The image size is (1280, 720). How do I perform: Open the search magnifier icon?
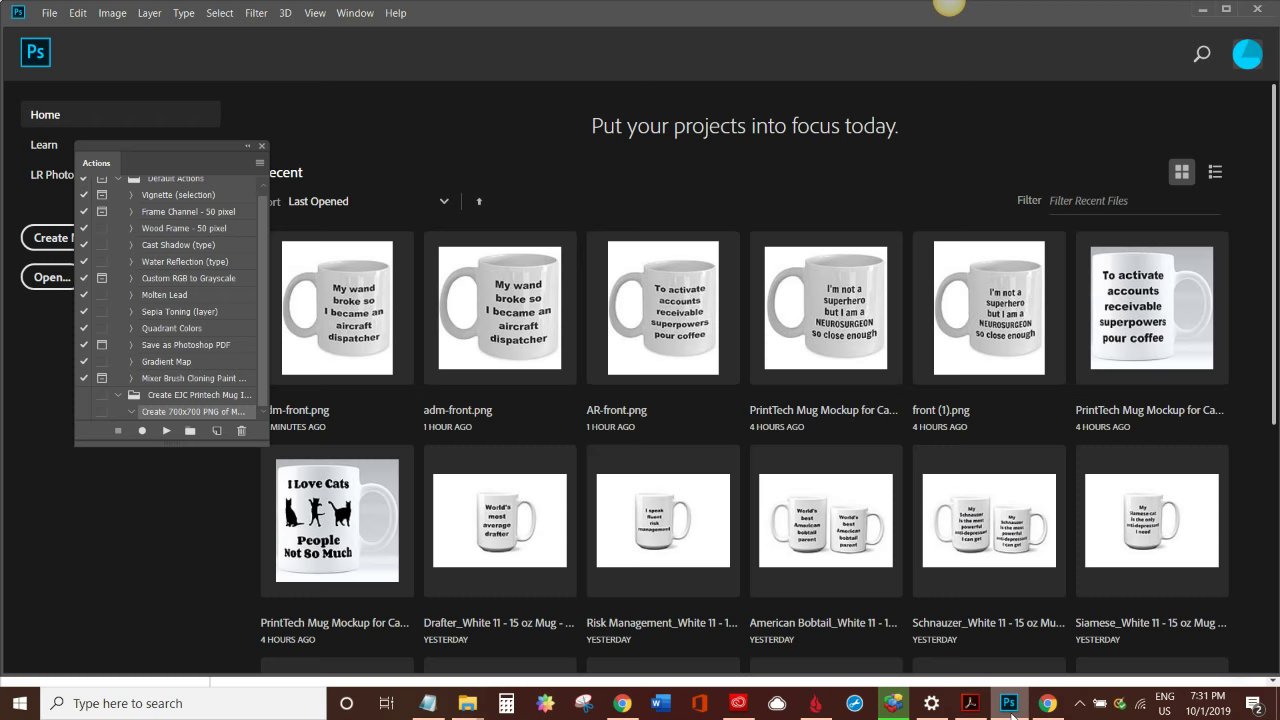click(x=1202, y=54)
